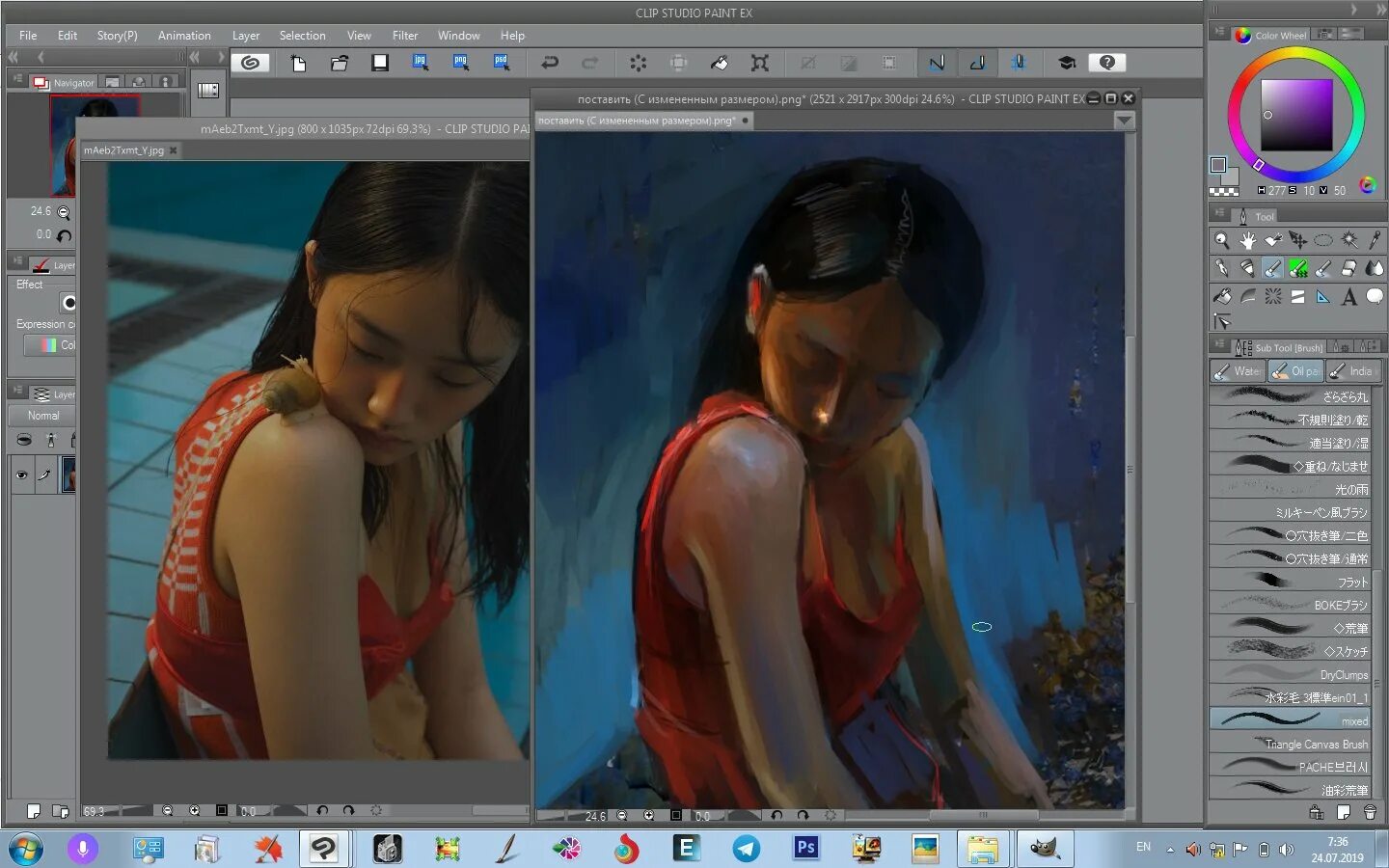The image size is (1389, 868).
Task: Switch to India ink sub tool group
Action: pyautogui.click(x=1352, y=371)
